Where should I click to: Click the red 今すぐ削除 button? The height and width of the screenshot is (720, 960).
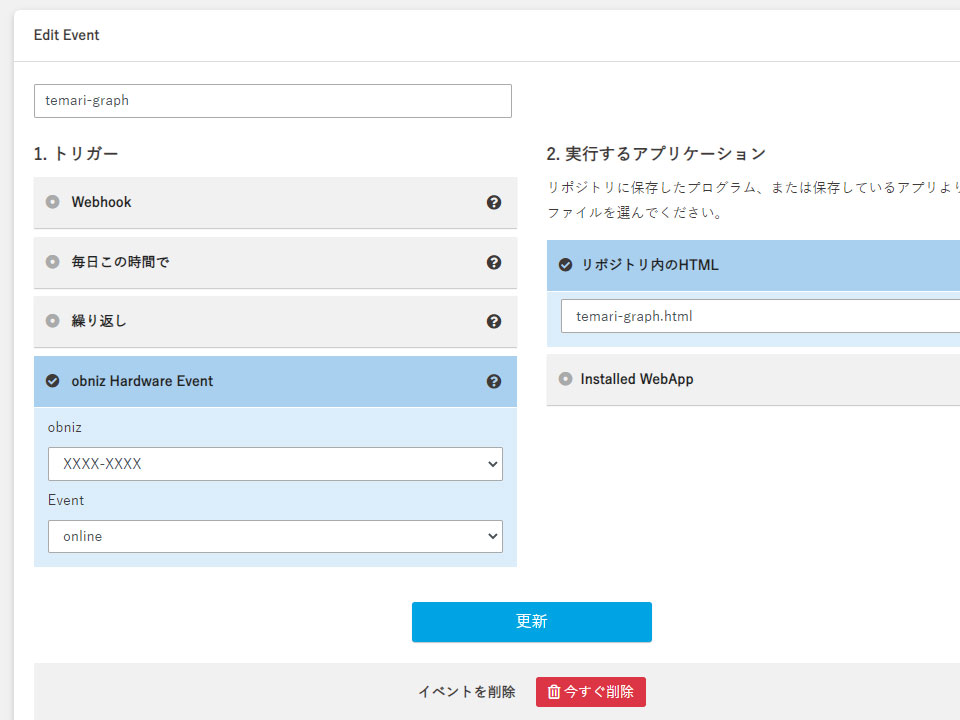[591, 692]
